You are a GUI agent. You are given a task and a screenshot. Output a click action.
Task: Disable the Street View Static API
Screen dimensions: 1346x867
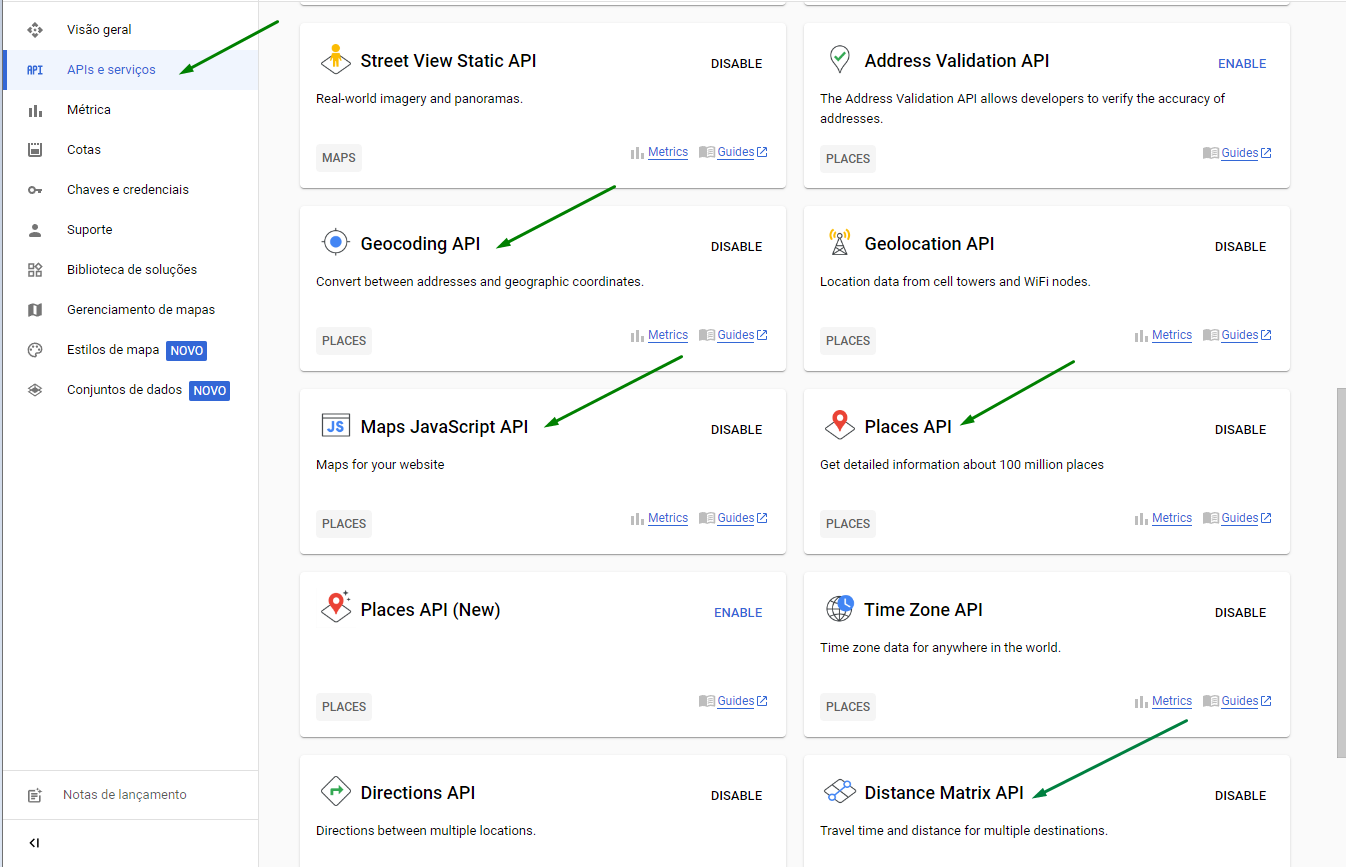click(737, 64)
